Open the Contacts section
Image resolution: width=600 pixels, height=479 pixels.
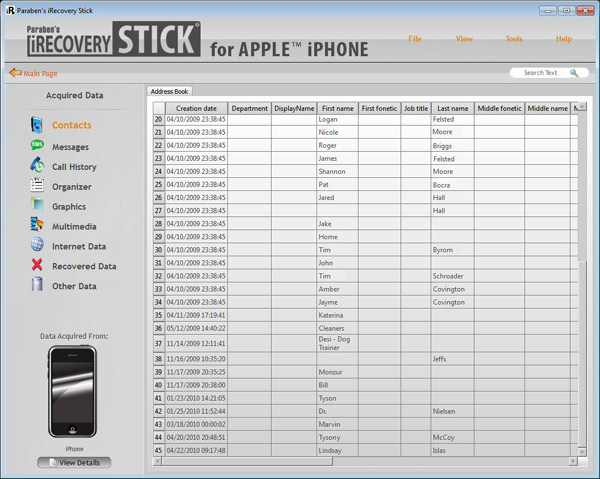(72, 125)
